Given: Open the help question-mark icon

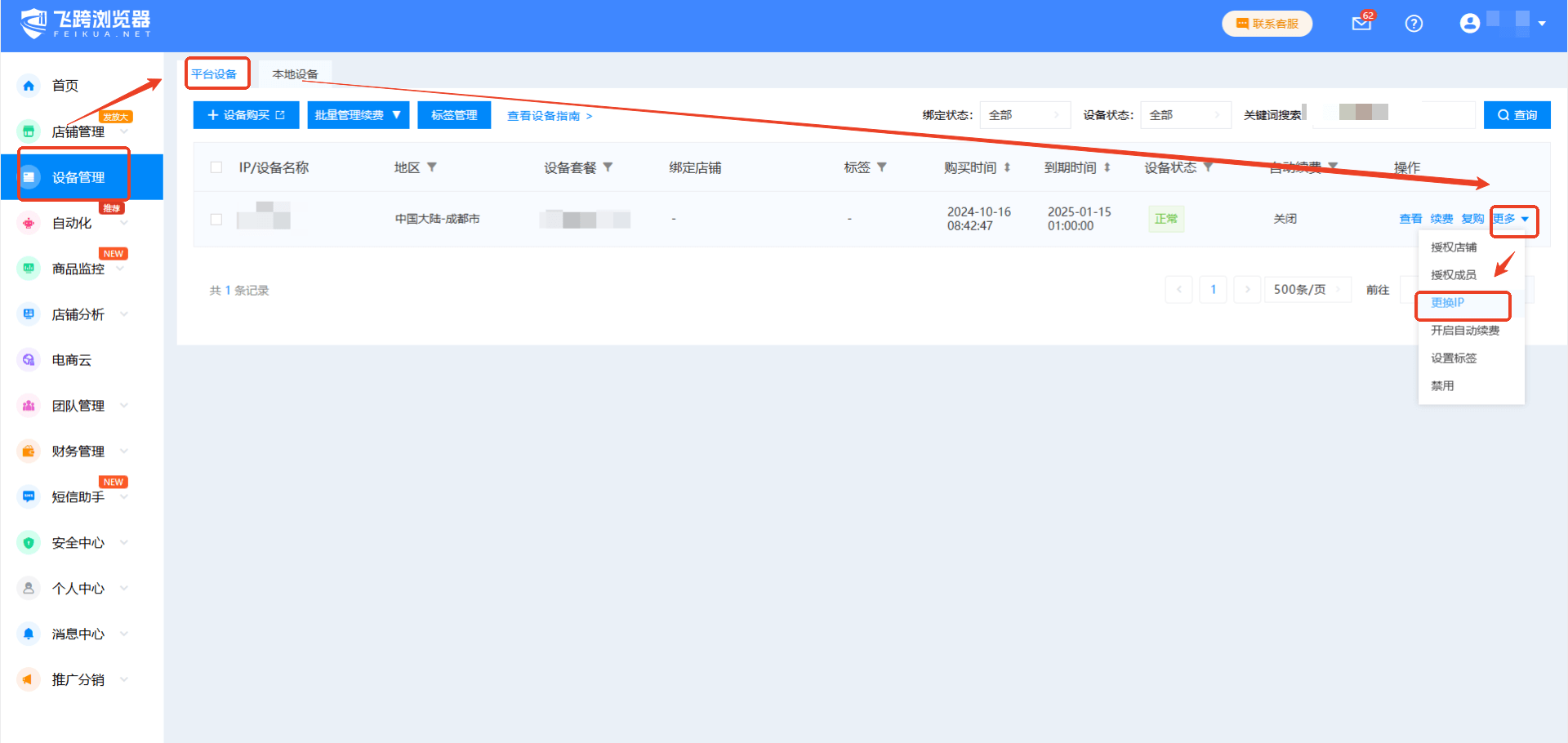Looking at the screenshot, I should 1414,23.
